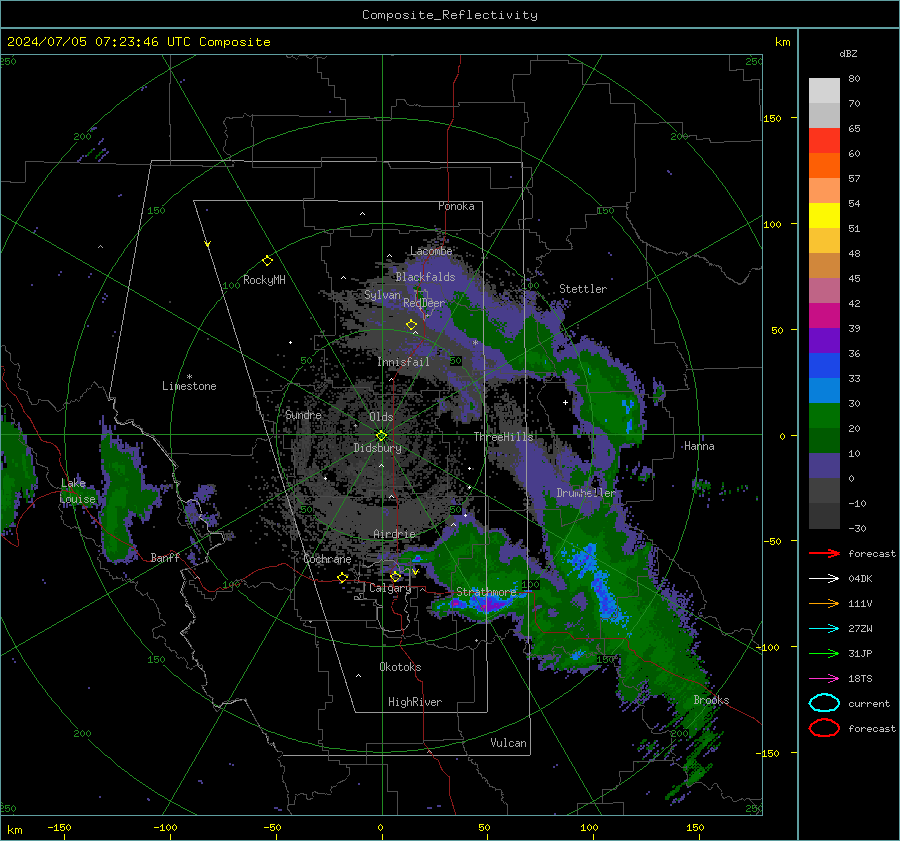Click the yellow diamond marker above Calgary

[395, 576]
